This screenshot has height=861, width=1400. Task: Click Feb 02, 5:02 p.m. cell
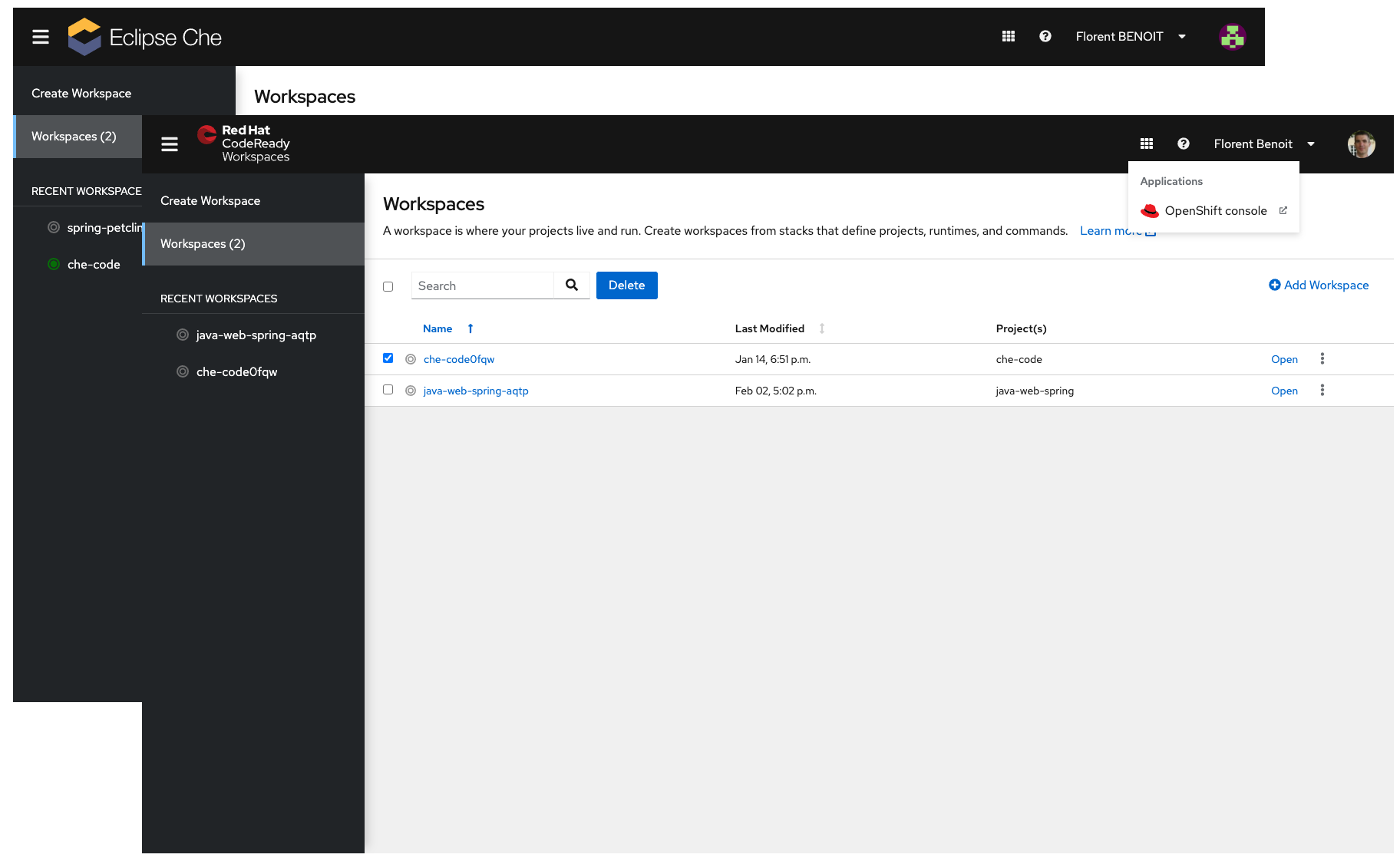[x=776, y=391]
